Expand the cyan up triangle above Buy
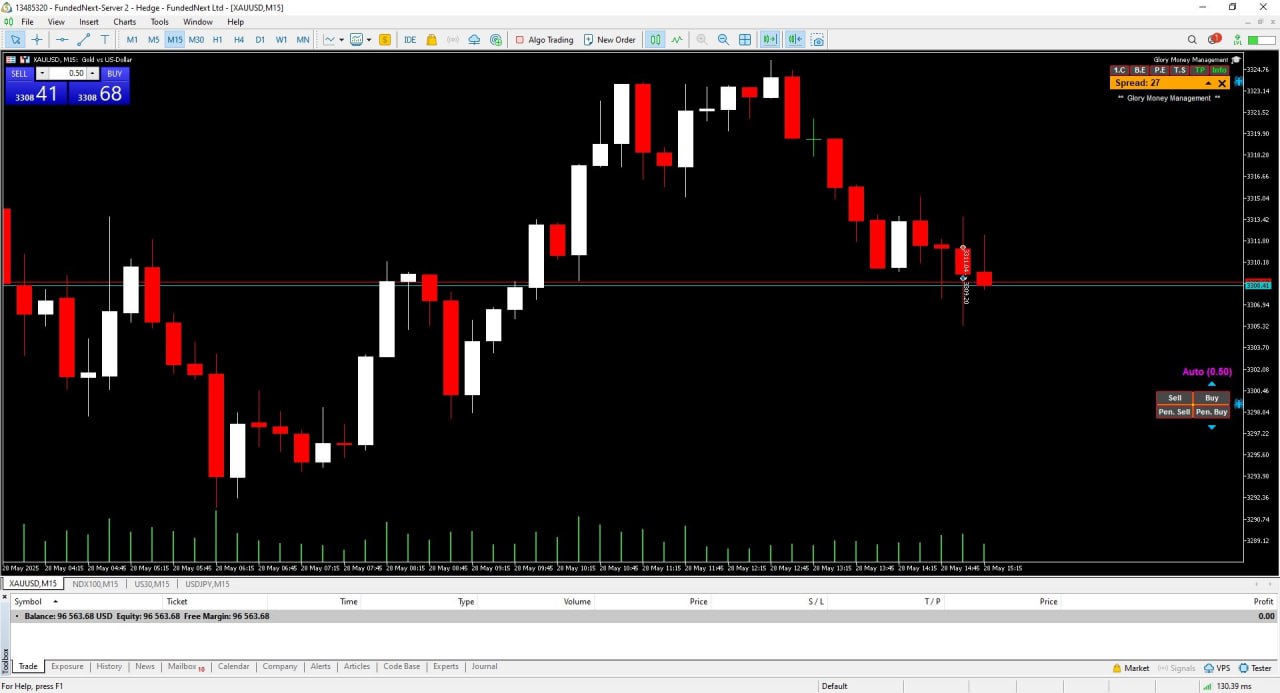 [x=1212, y=384]
